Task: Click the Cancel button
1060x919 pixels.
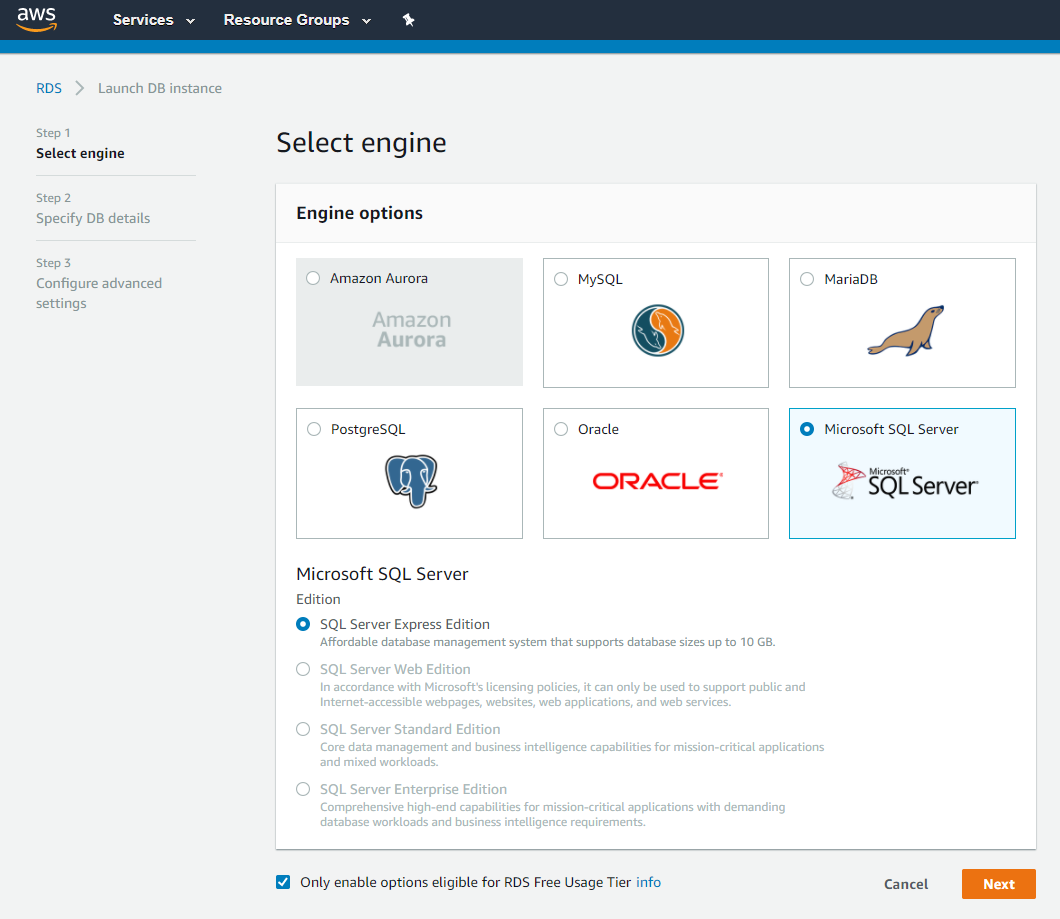Action: [x=906, y=884]
